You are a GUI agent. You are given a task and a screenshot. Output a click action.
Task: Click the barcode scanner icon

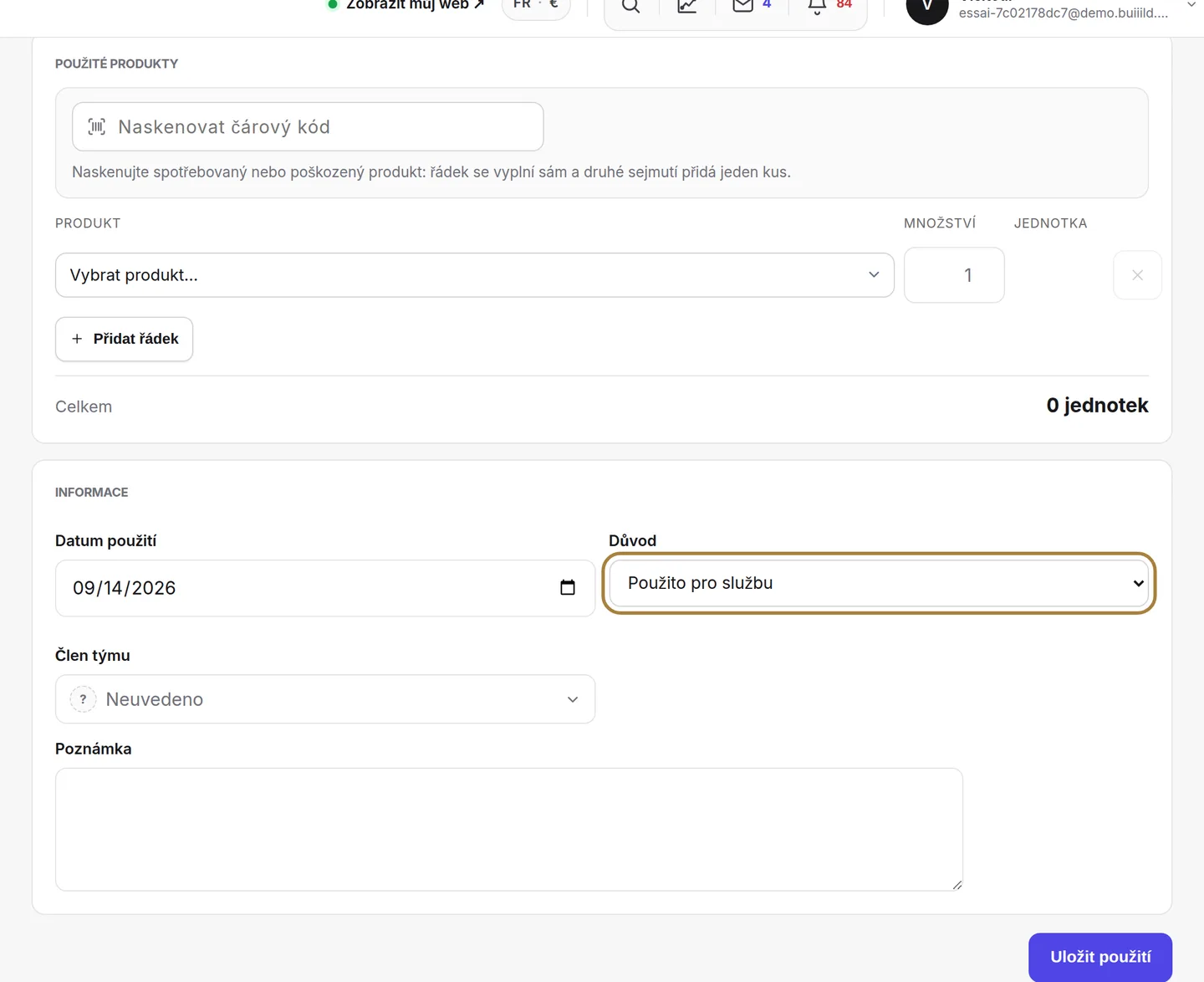(x=97, y=126)
